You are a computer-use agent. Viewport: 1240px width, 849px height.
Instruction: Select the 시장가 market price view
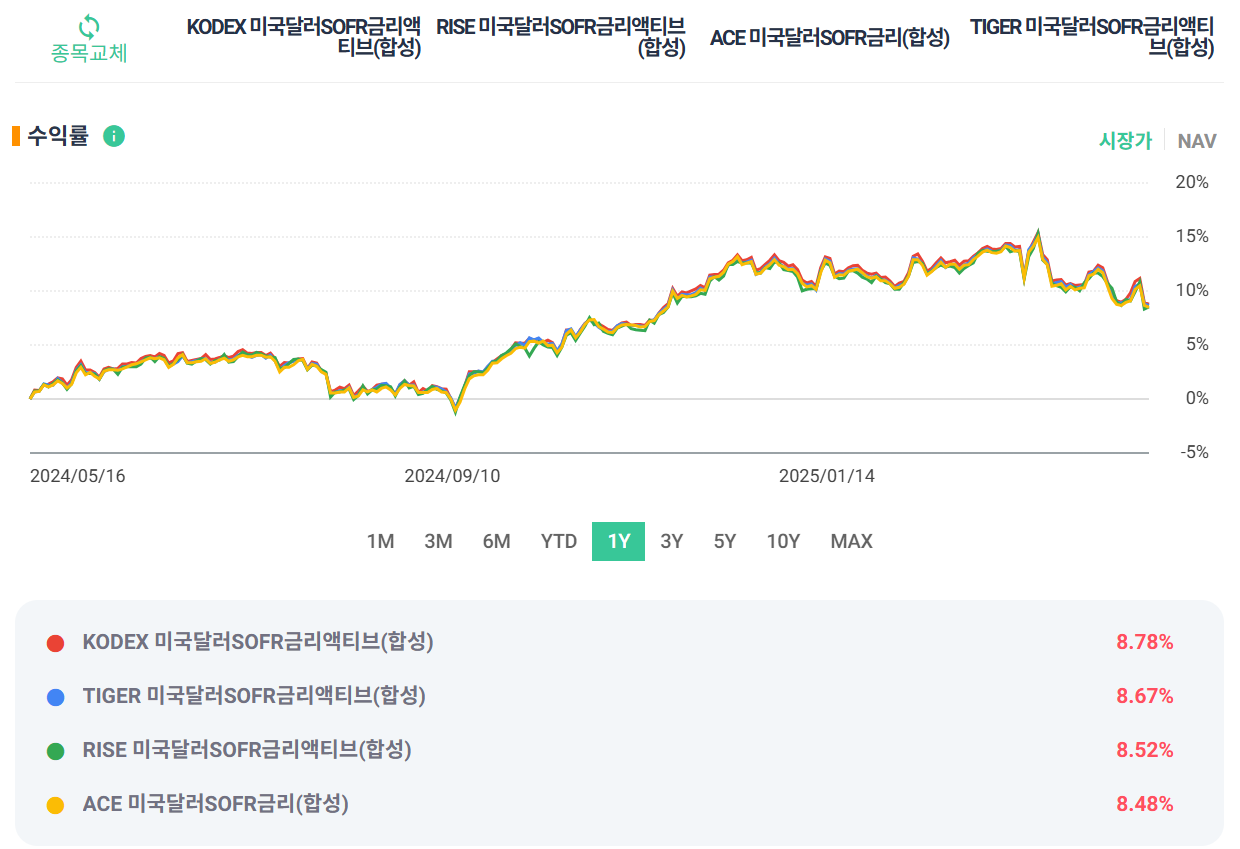[x=1126, y=141]
